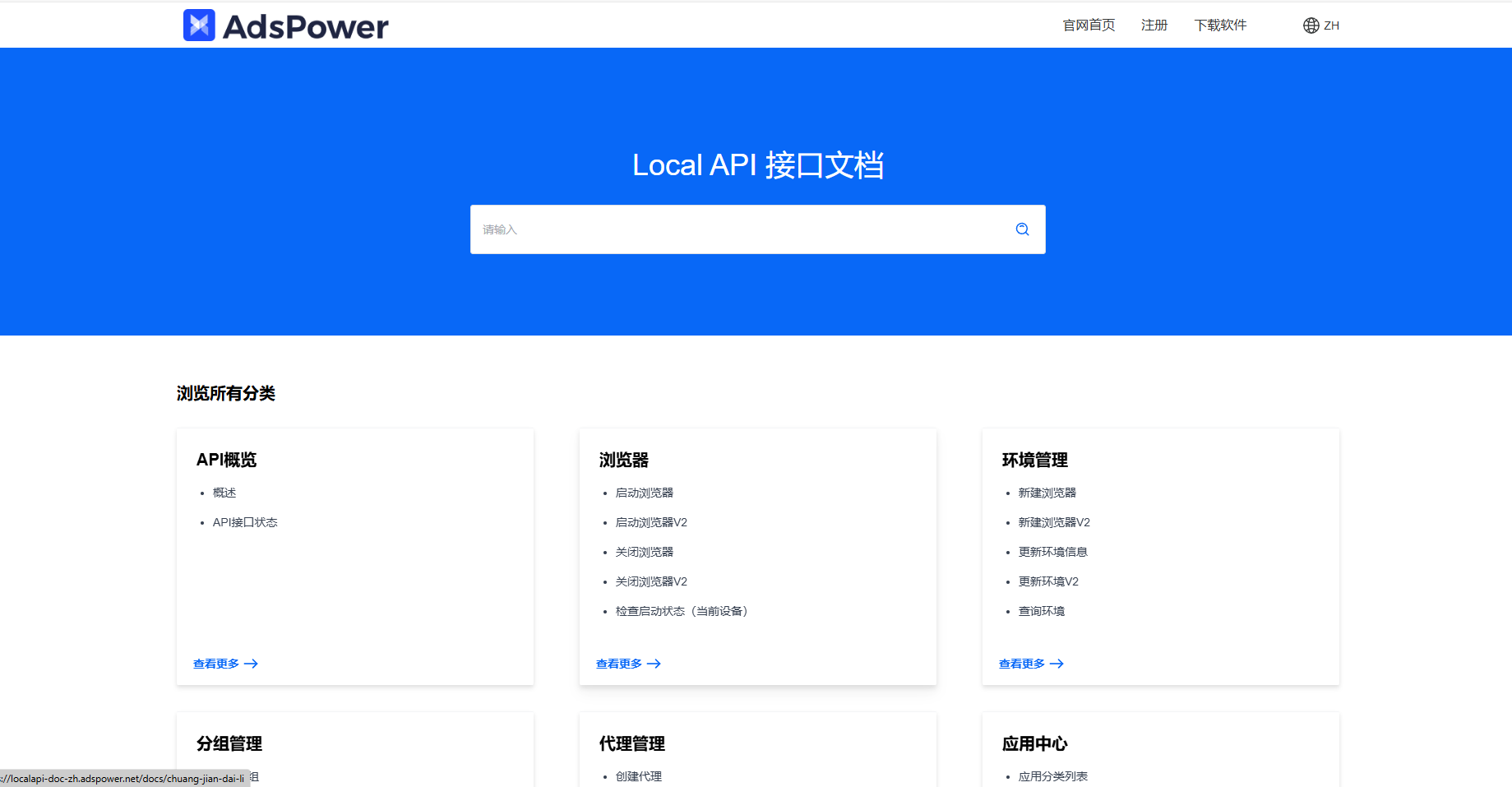This screenshot has height=787, width=1512.
Task: Open the 启动浏览器V2 doc link
Action: [651, 522]
